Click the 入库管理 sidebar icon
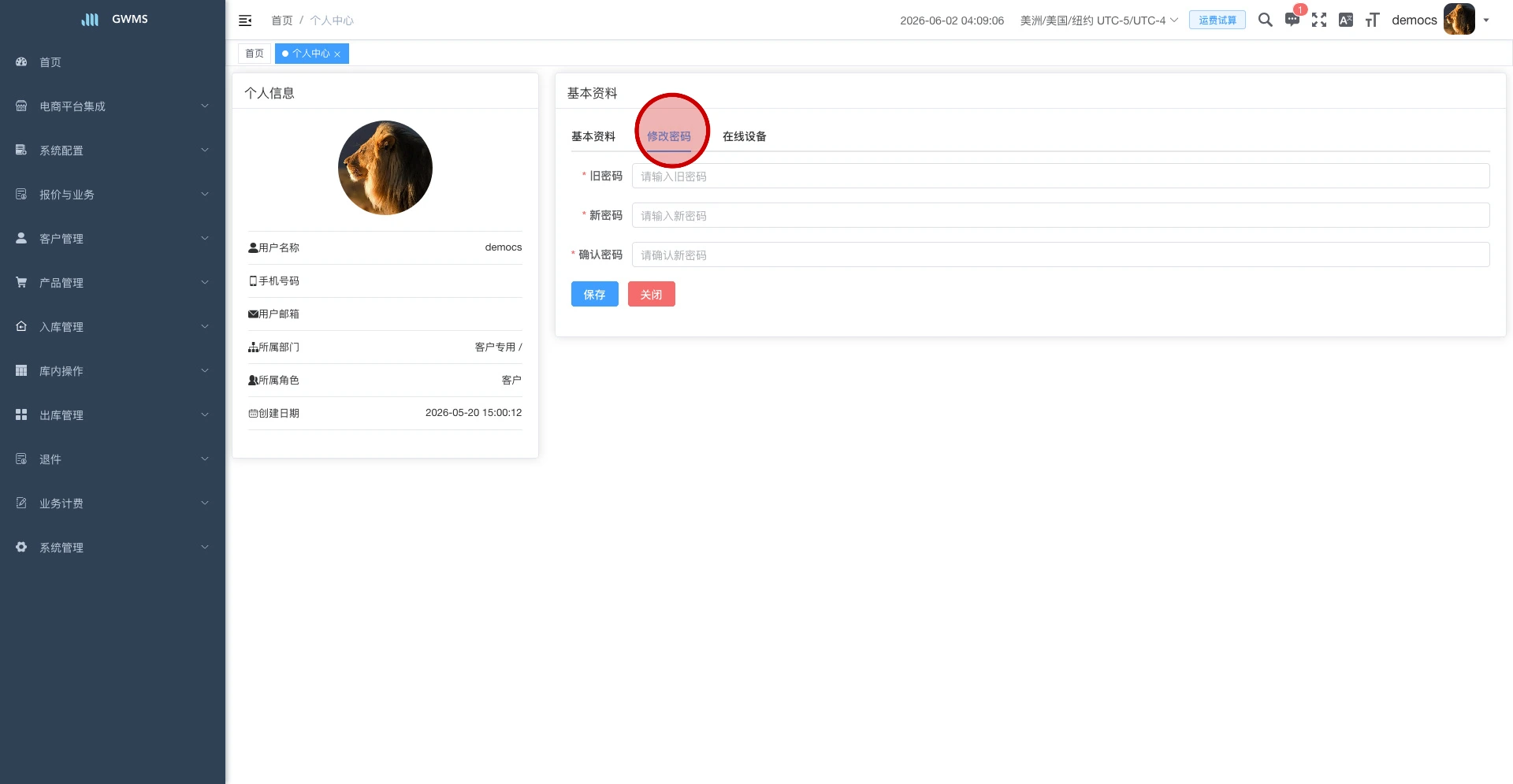Image resolution: width=1513 pixels, height=784 pixels. (21, 326)
